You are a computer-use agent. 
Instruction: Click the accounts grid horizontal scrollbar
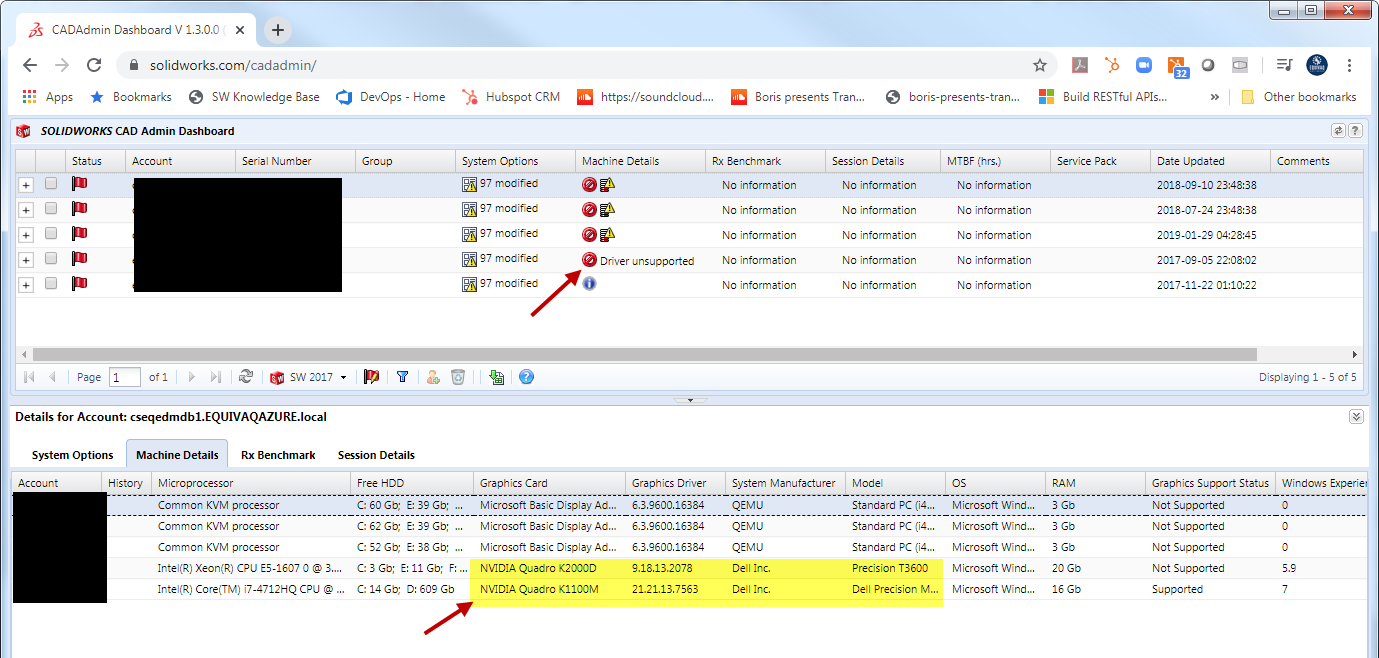[644, 354]
